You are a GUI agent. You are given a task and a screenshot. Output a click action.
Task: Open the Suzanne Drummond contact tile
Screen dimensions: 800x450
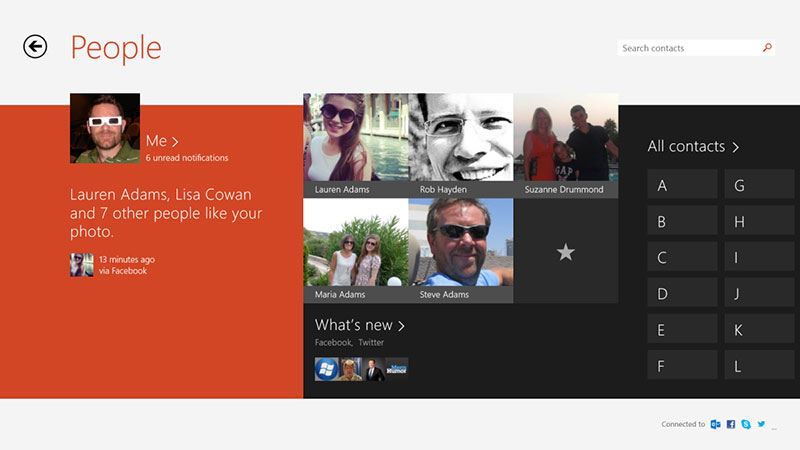point(566,145)
